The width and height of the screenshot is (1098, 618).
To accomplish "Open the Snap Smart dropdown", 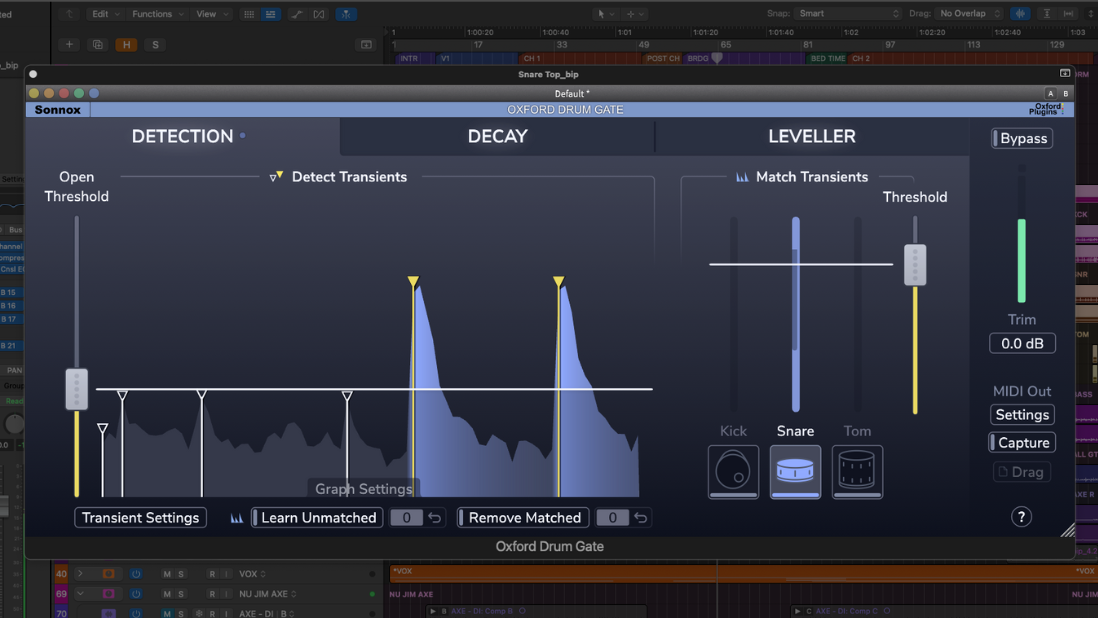I will (849, 13).
